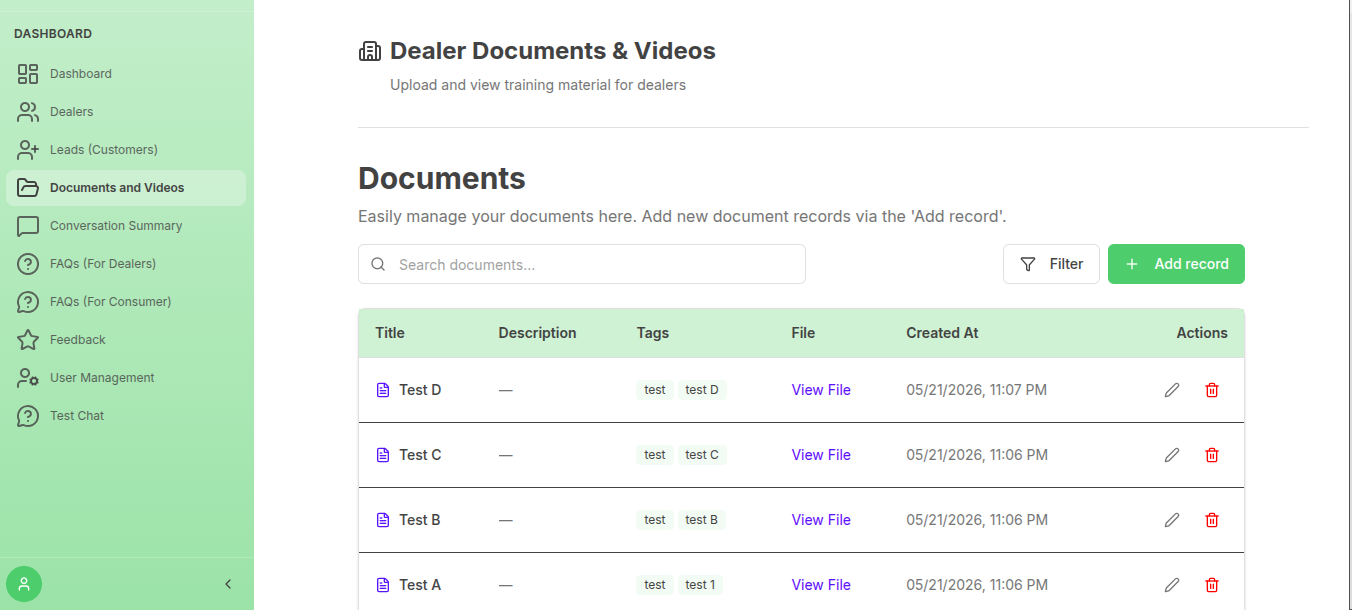Open User Management page
Image resolution: width=1352 pixels, height=610 pixels.
coord(126,378)
